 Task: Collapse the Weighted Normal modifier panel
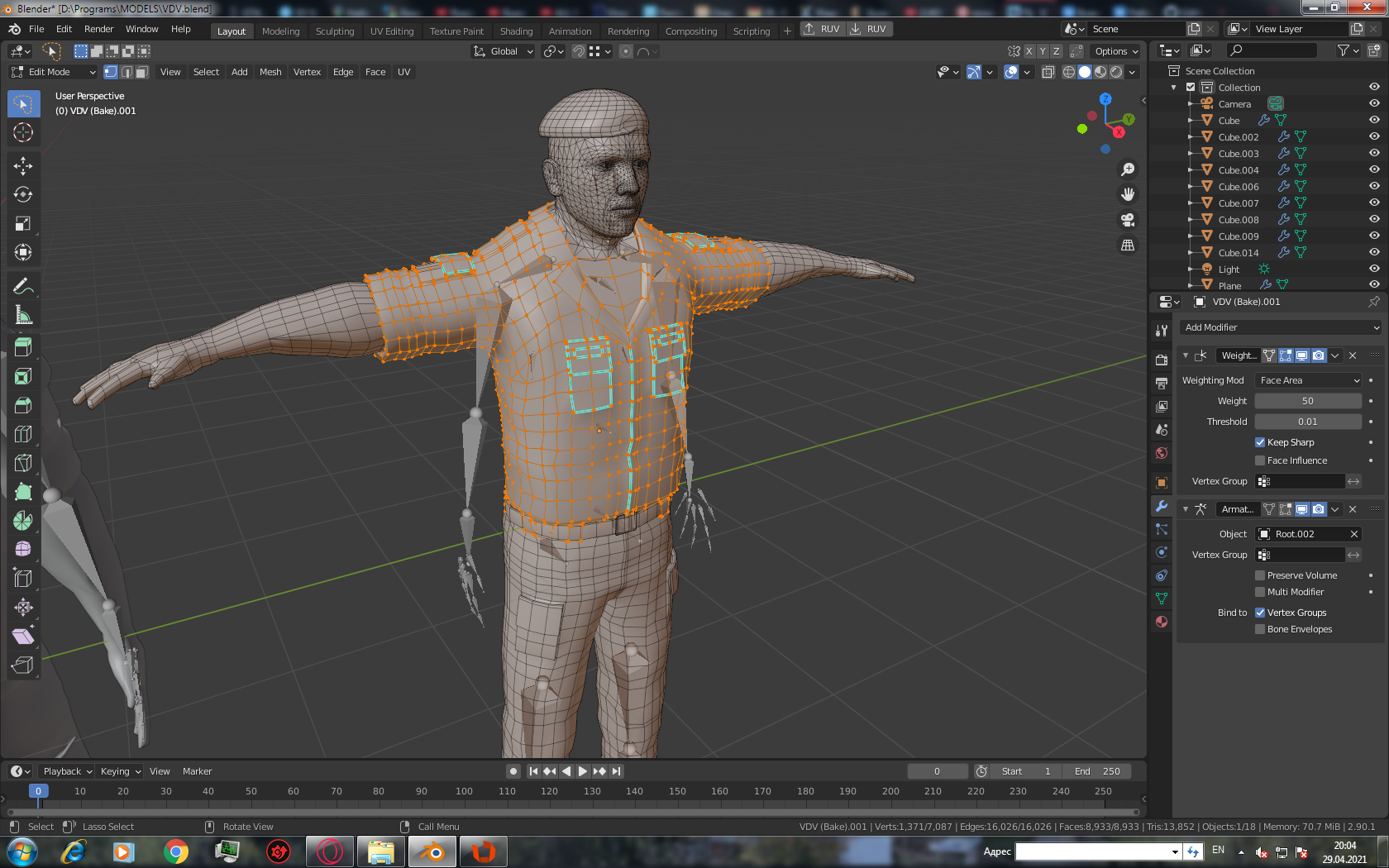point(1186,355)
